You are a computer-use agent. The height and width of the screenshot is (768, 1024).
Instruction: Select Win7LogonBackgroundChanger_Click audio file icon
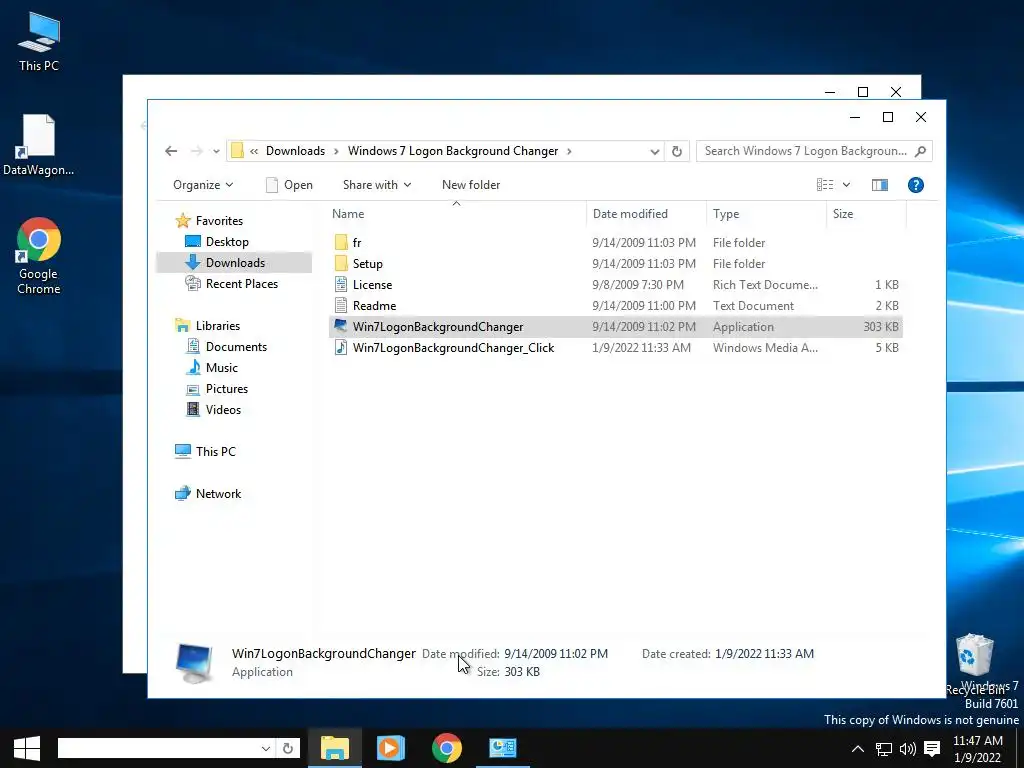pos(341,347)
